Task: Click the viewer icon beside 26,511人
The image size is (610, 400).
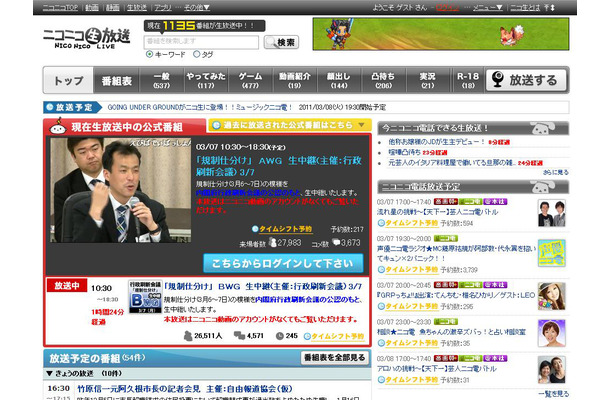Action: [188, 335]
